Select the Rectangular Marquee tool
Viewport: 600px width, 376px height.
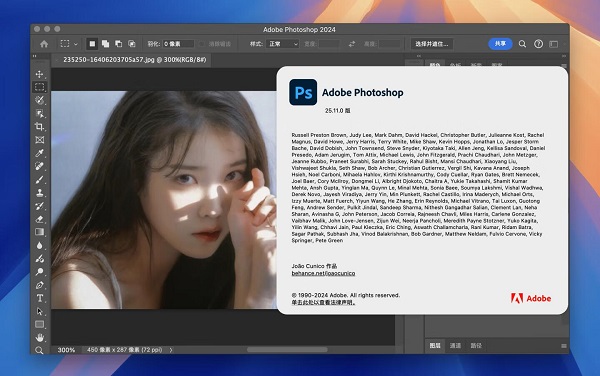(39, 87)
